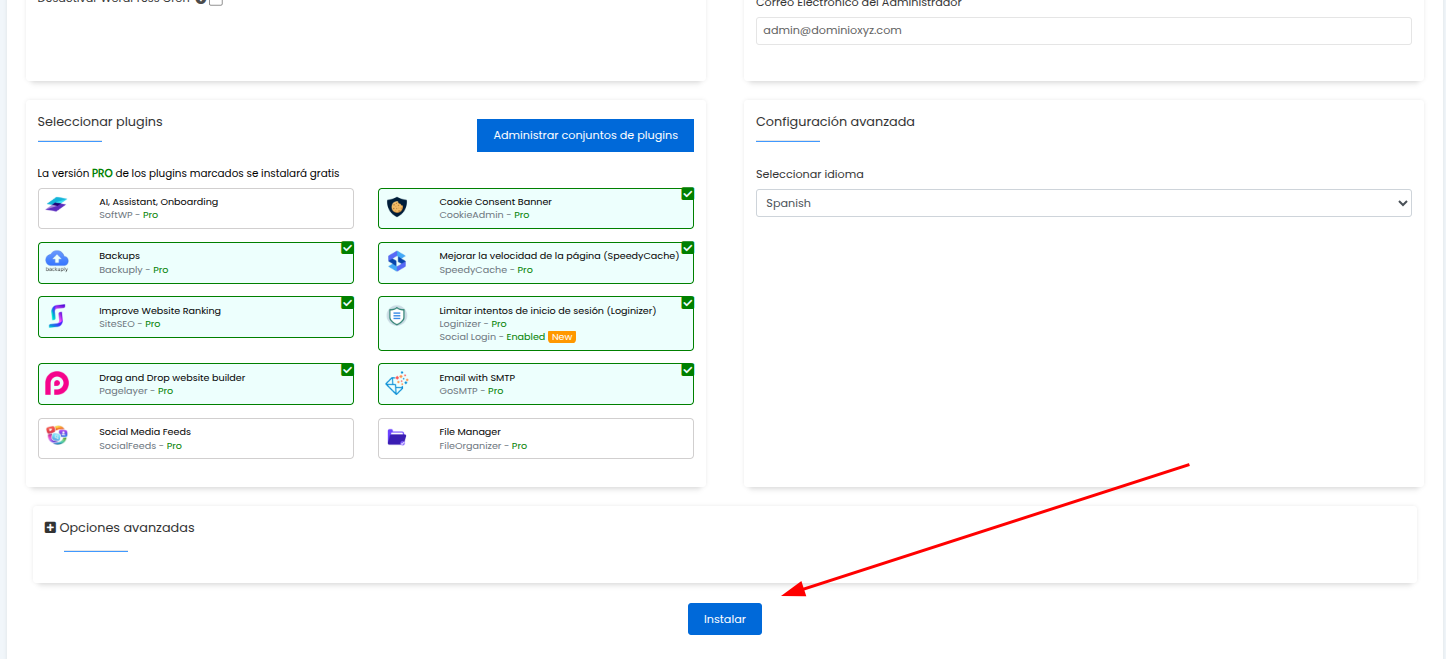This screenshot has height=659, width=1446.
Task: Click the FileOrganizer - Pro subtitle
Action: (x=483, y=446)
